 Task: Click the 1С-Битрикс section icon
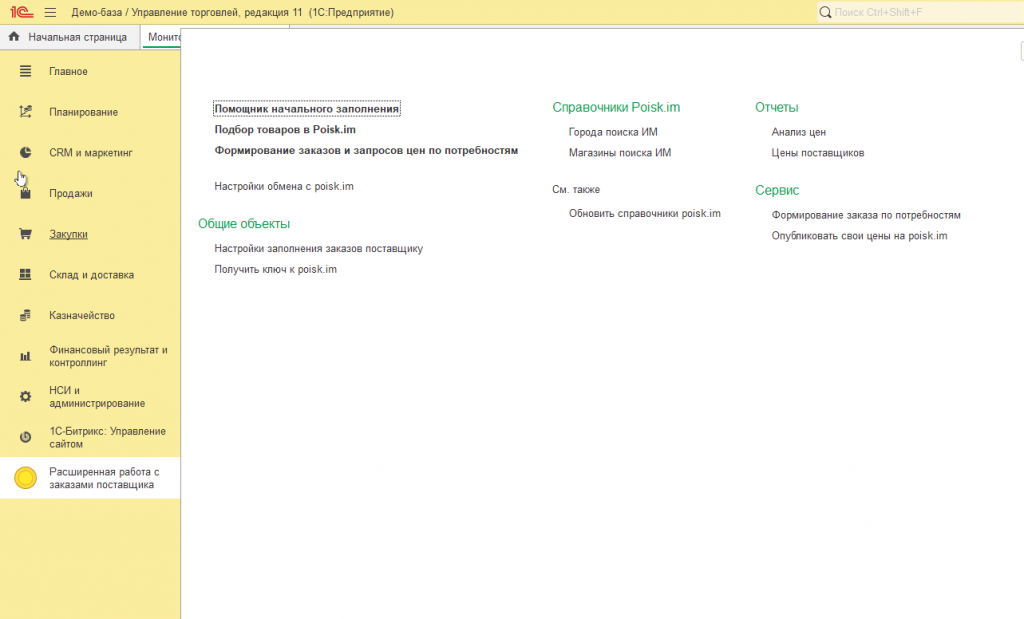point(25,437)
